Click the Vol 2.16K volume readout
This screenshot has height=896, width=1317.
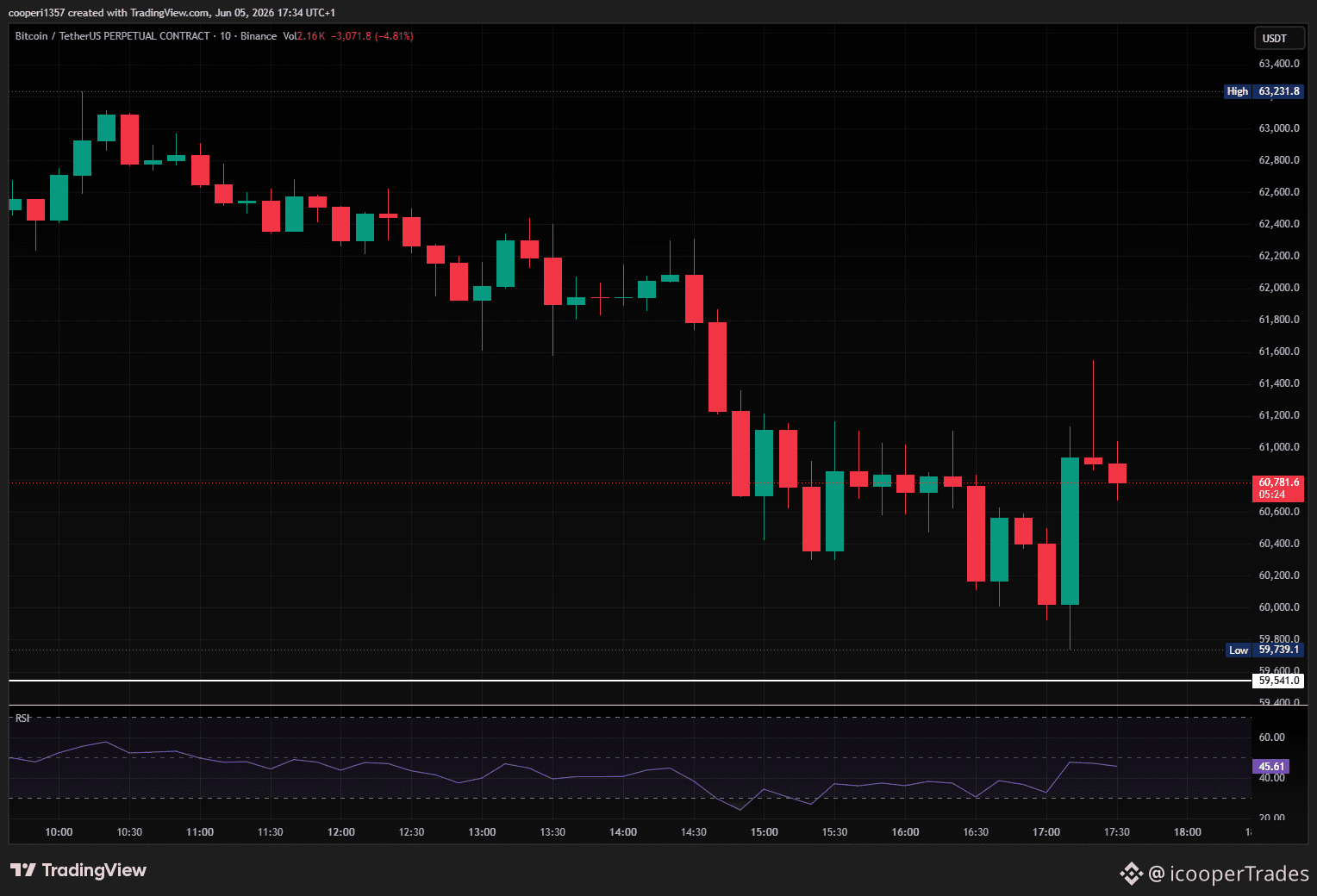(303, 36)
